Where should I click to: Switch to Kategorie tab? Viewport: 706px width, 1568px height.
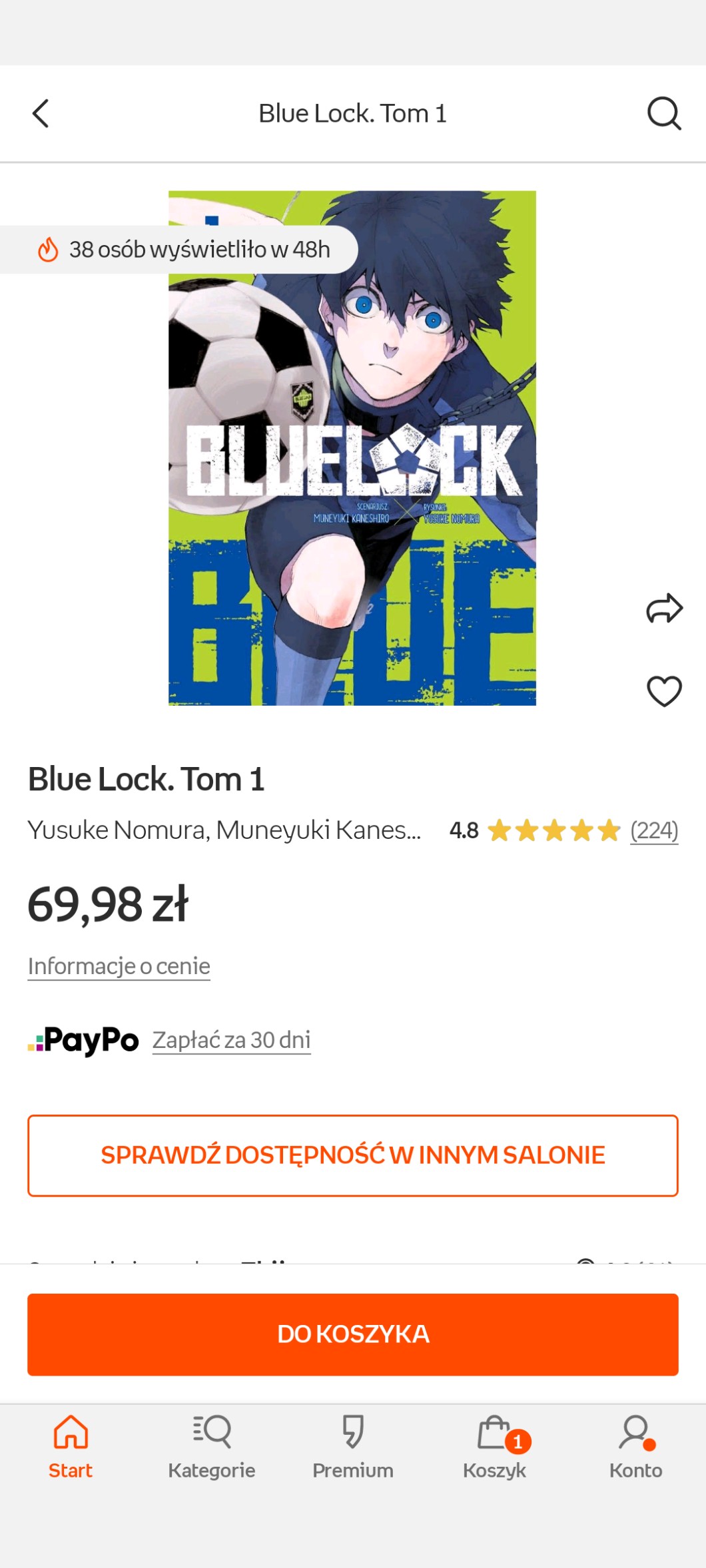click(x=212, y=1446)
